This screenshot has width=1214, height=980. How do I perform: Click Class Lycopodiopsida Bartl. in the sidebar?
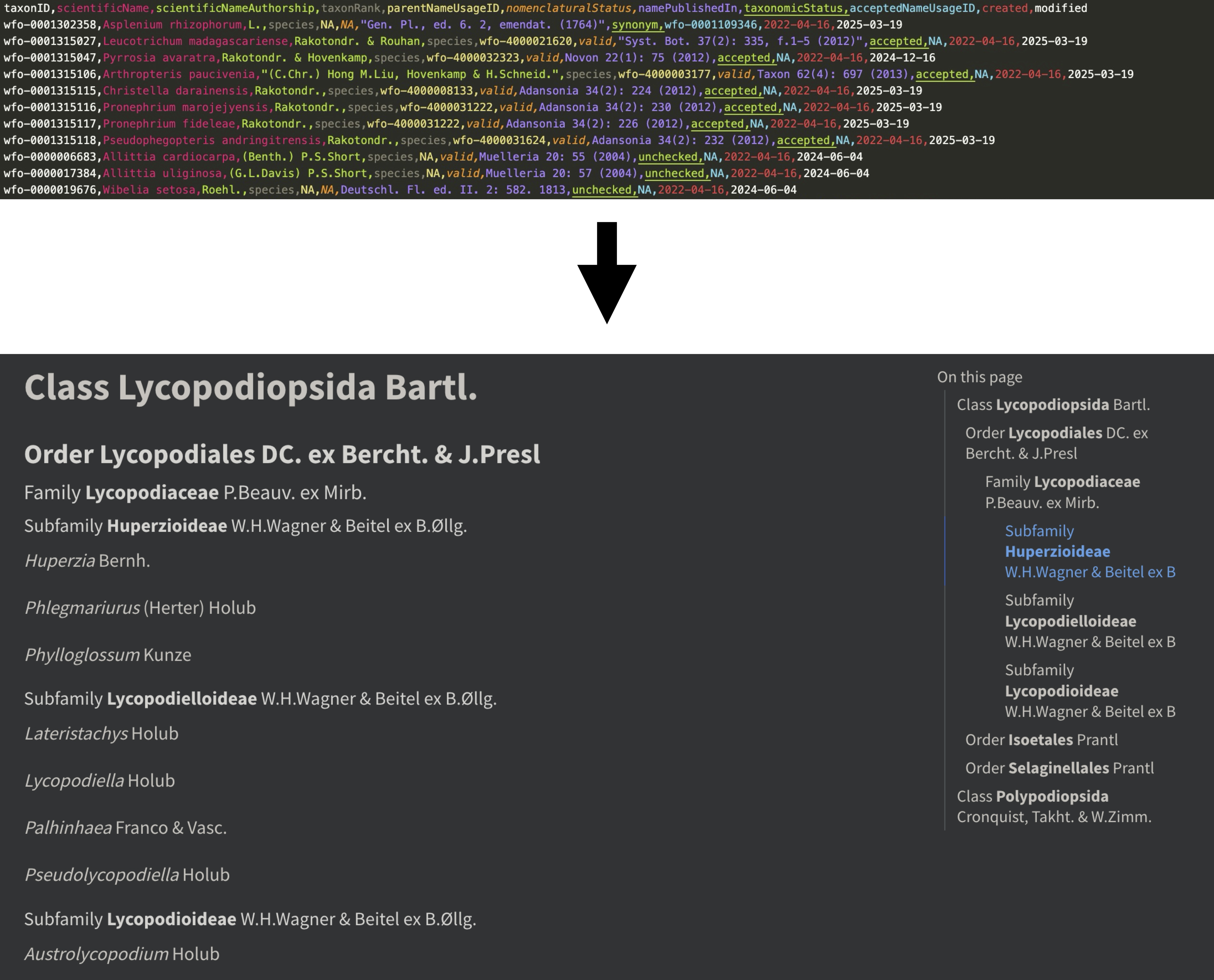1052,404
